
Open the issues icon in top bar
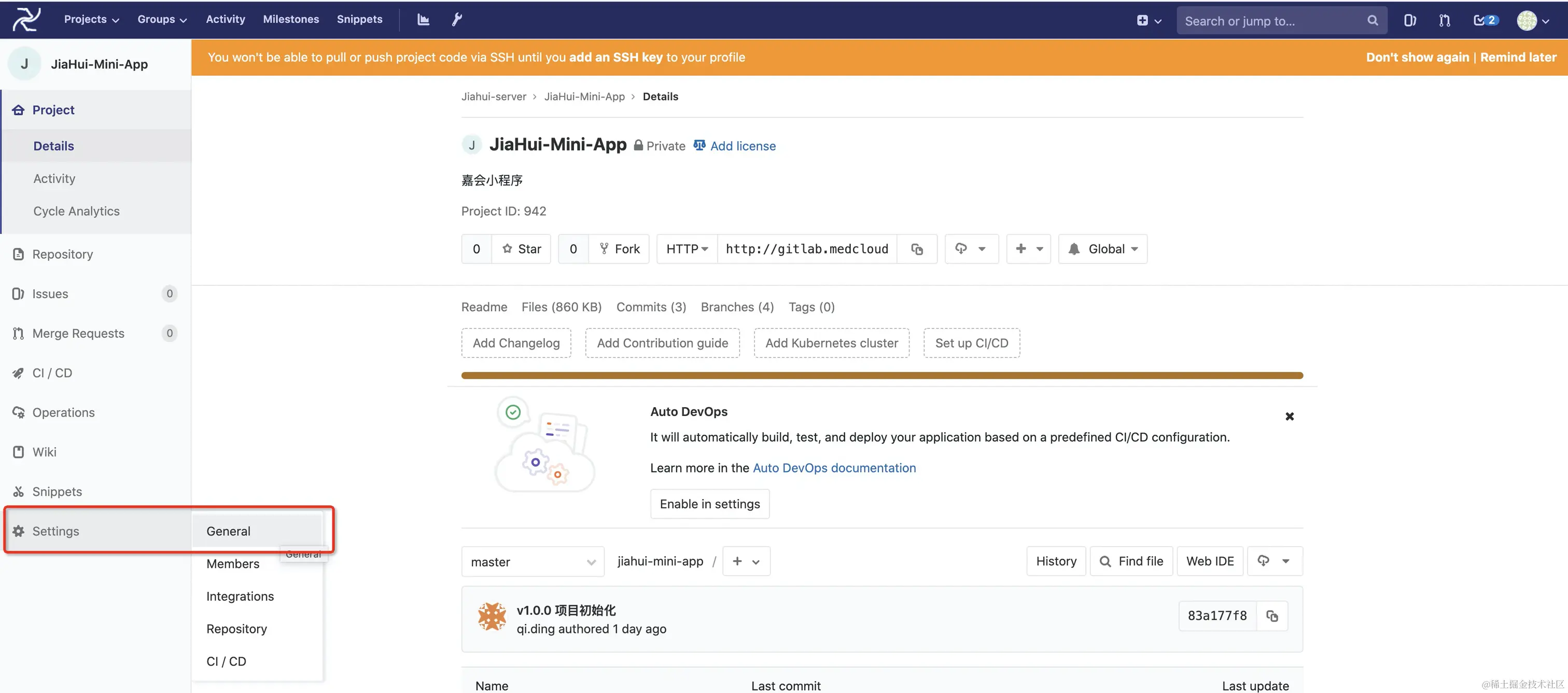click(1410, 20)
